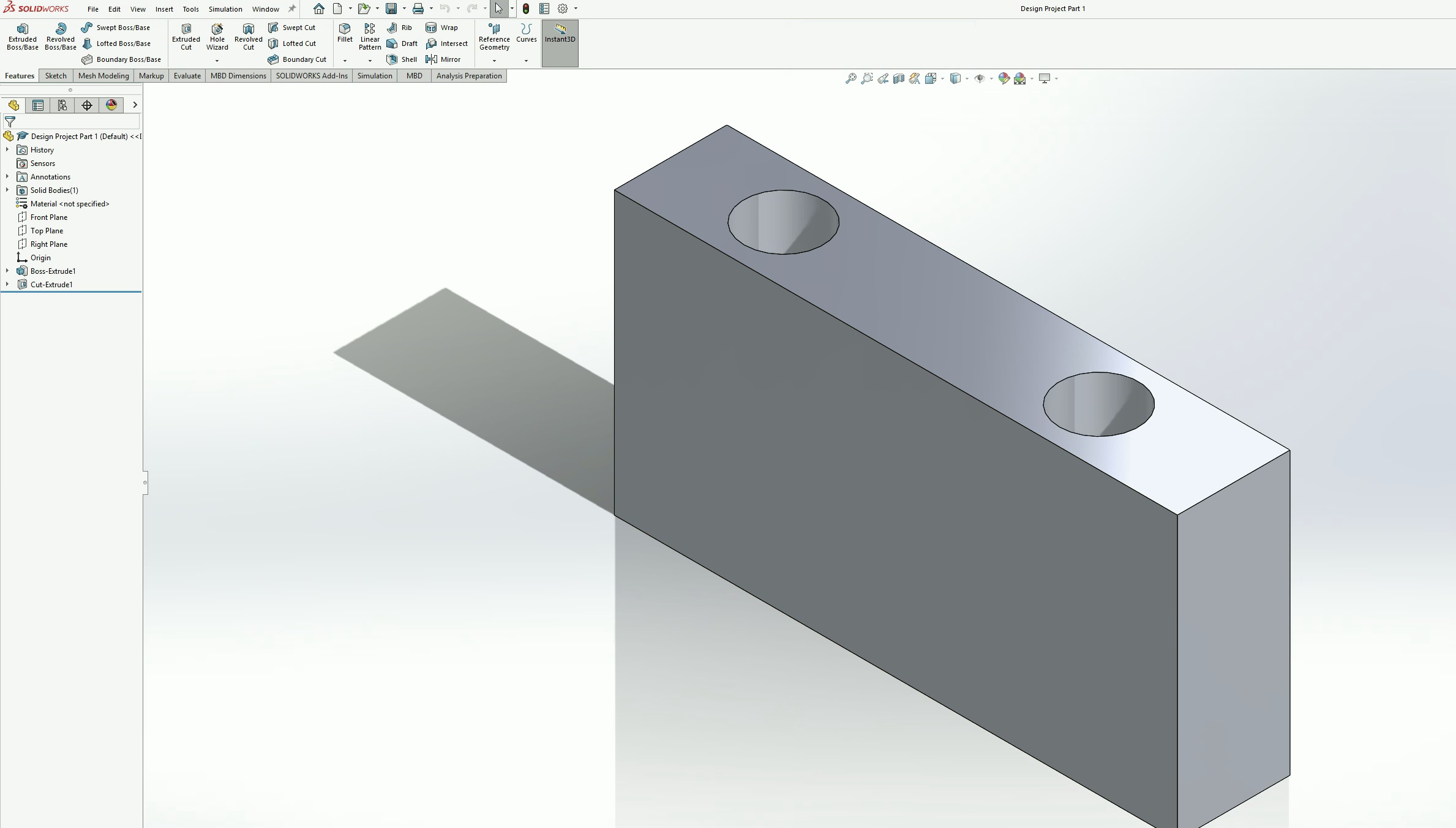The height and width of the screenshot is (828, 1456).
Task: Click the Zoom to Fit icon
Action: [851, 78]
